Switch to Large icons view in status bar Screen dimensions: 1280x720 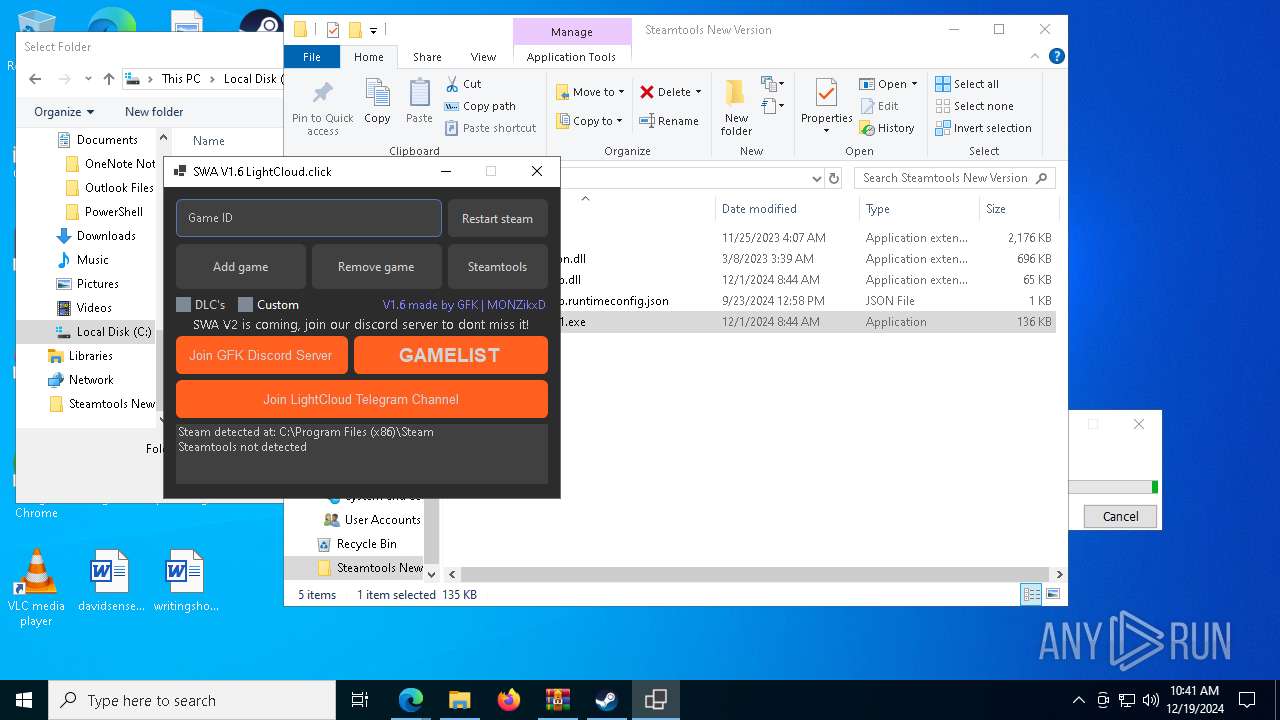click(1051, 595)
